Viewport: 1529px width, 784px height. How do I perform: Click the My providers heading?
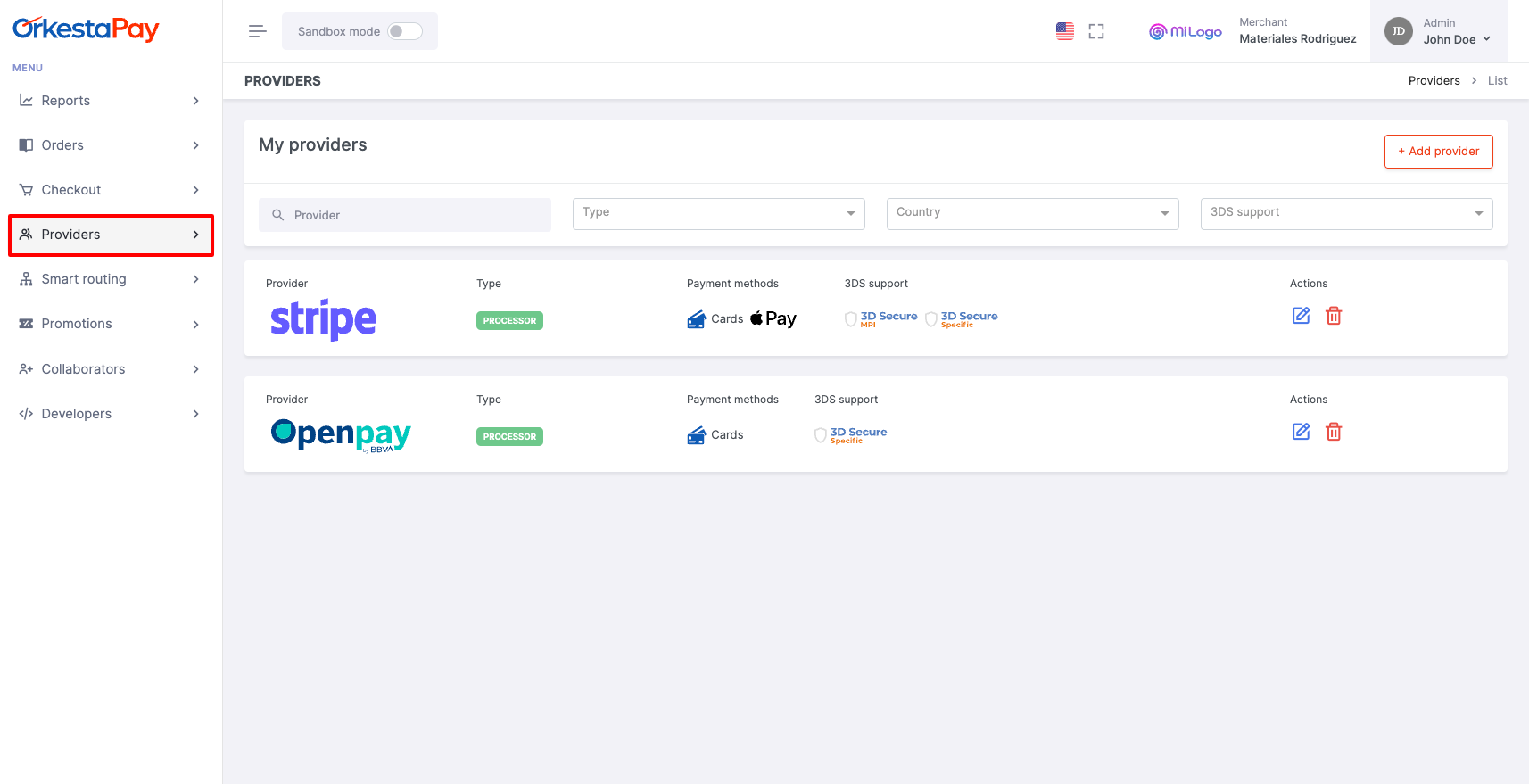[313, 144]
